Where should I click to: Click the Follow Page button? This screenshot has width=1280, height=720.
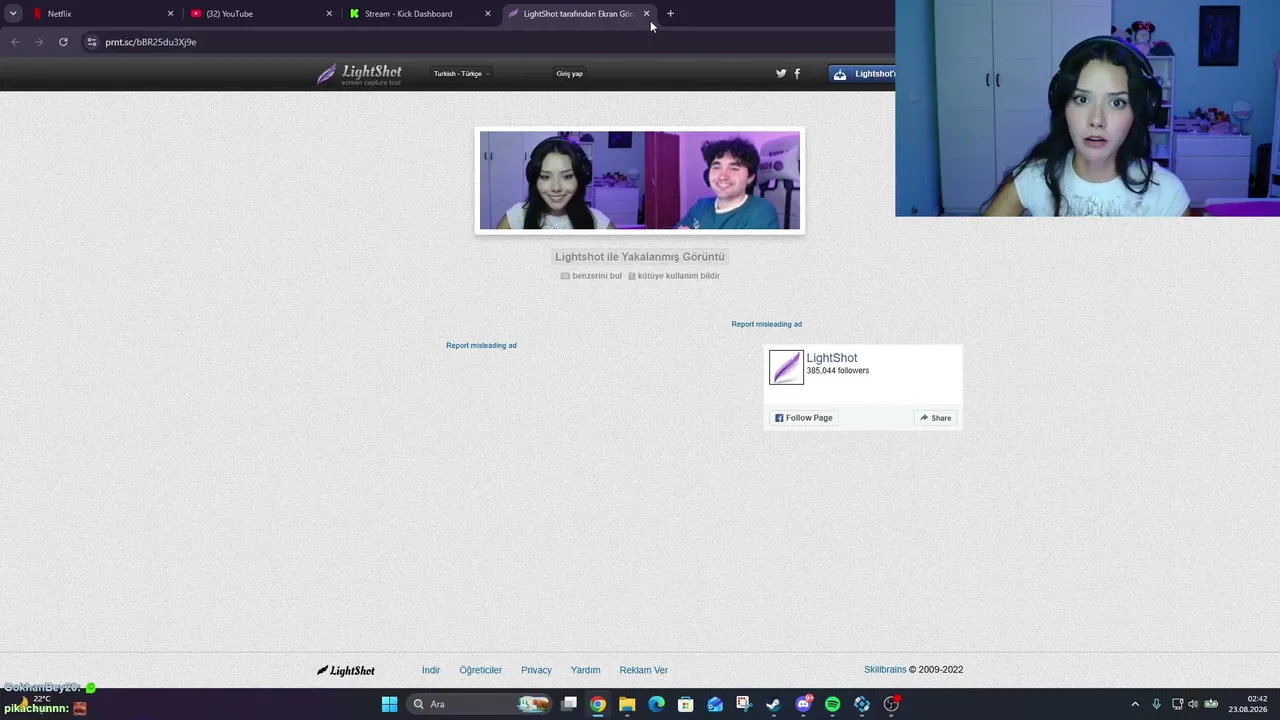click(x=804, y=418)
